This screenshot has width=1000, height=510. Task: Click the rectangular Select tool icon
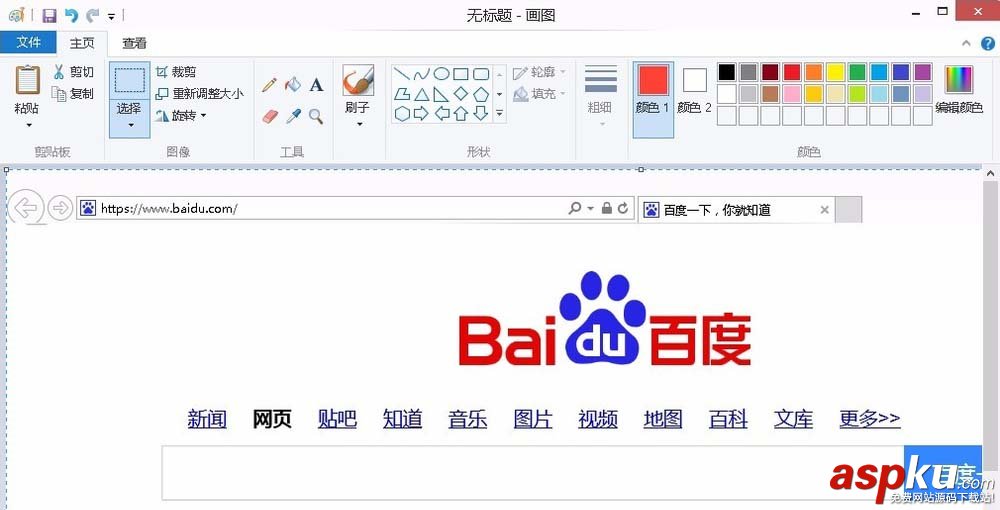pyautogui.click(x=129, y=80)
